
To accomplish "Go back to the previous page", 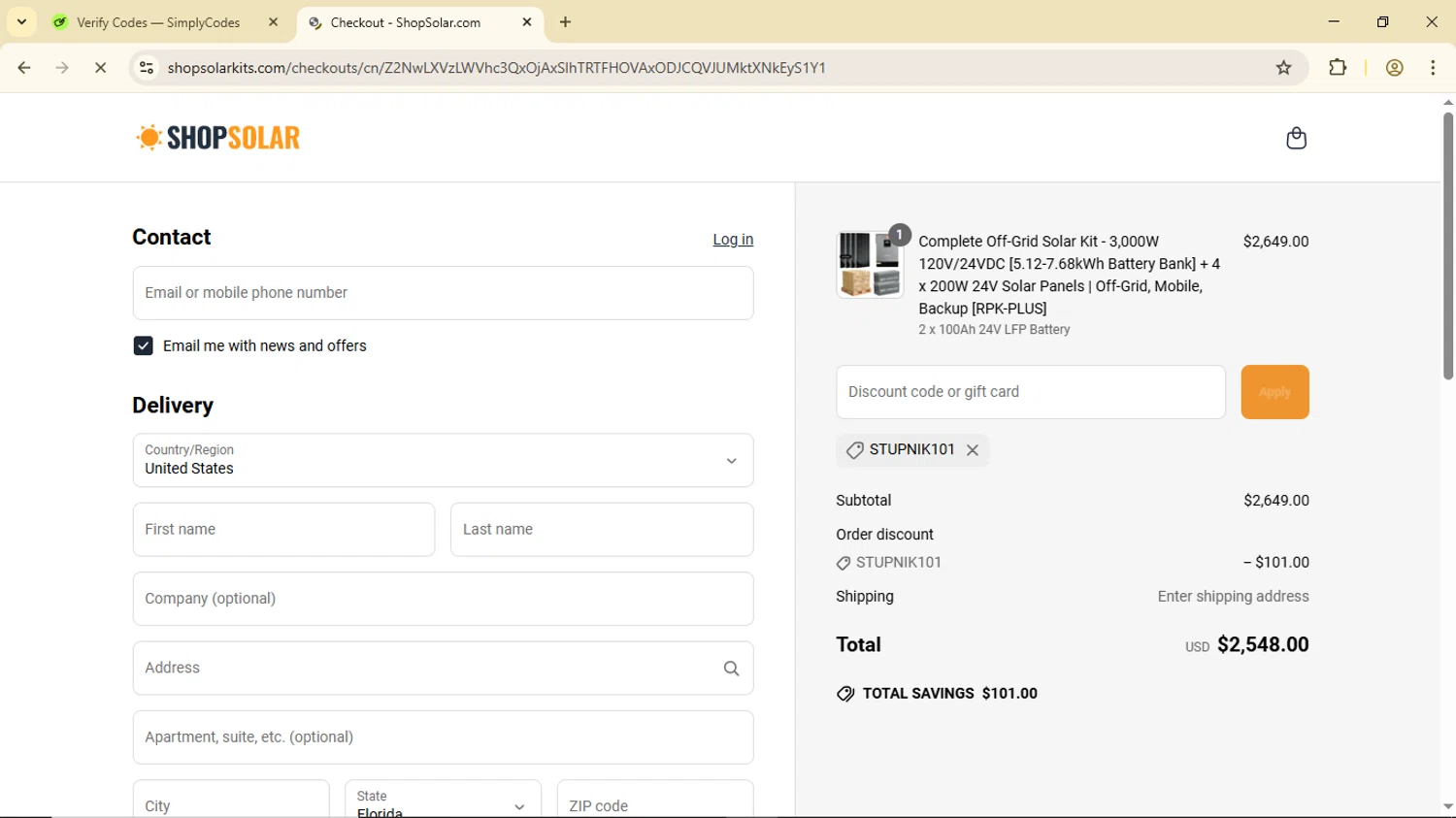I will tap(24, 68).
